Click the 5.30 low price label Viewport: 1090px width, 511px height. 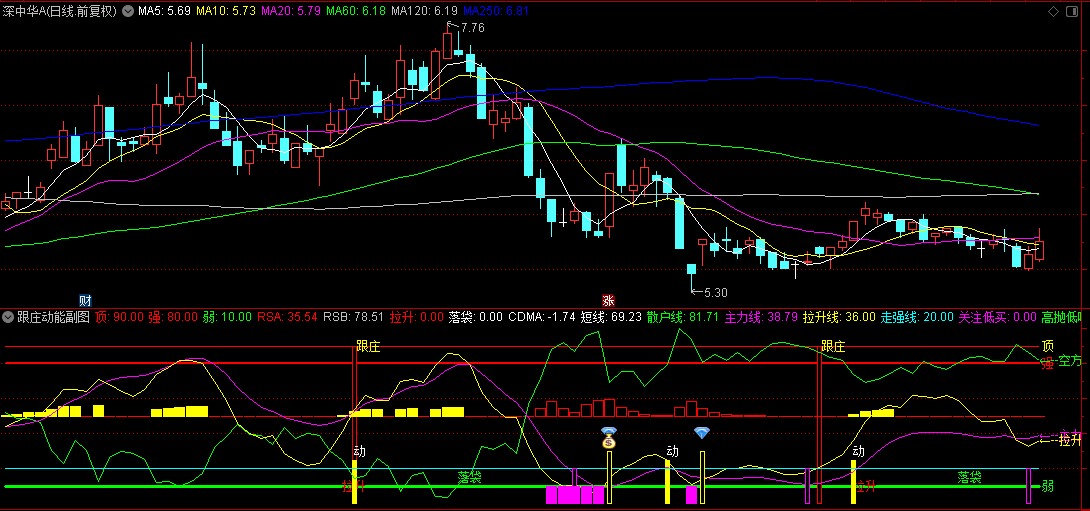point(715,293)
